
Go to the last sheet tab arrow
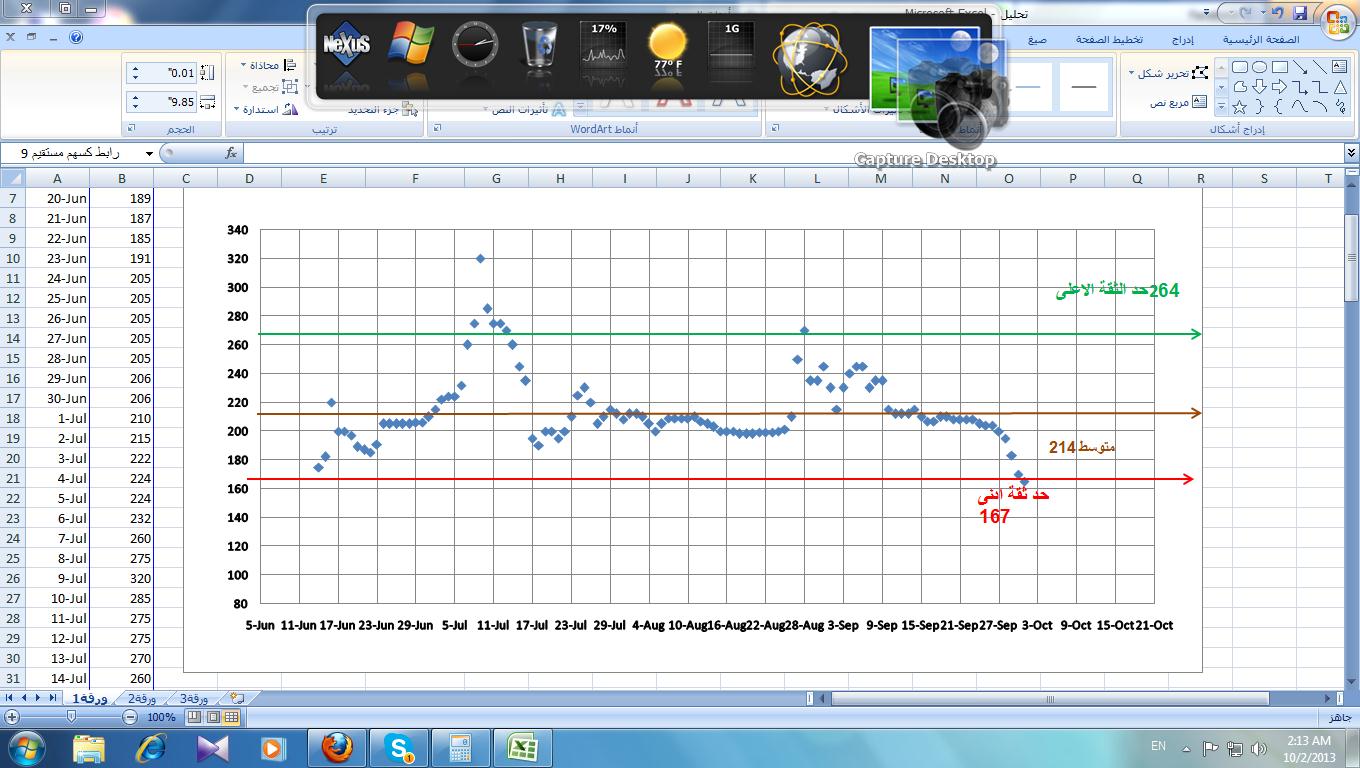coord(53,697)
